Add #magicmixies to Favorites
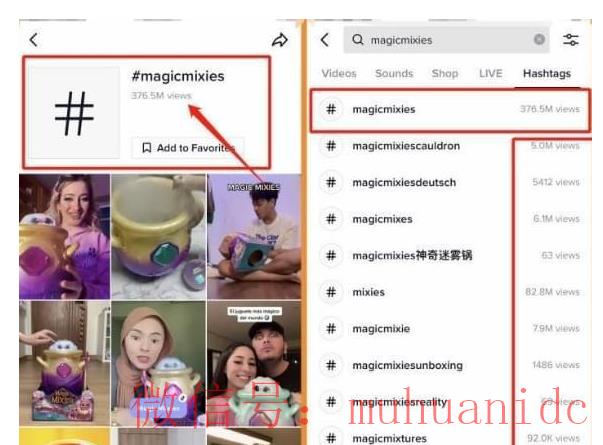This screenshot has width=603, height=445. point(186,148)
